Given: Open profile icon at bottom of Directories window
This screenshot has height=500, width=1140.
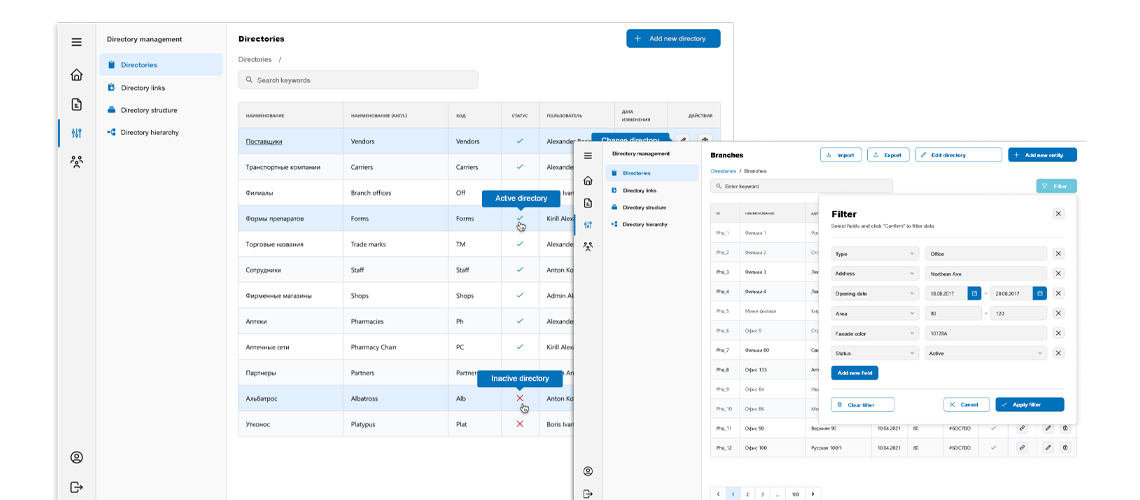Looking at the screenshot, I should click(x=76, y=458).
